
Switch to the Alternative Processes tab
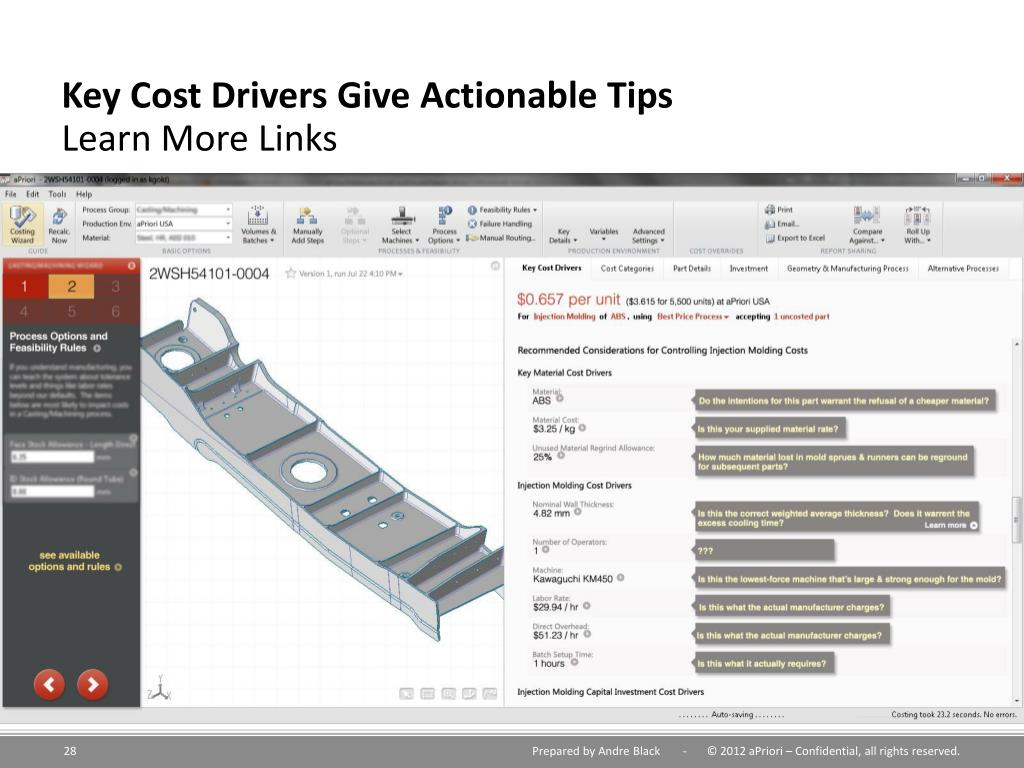[963, 268]
